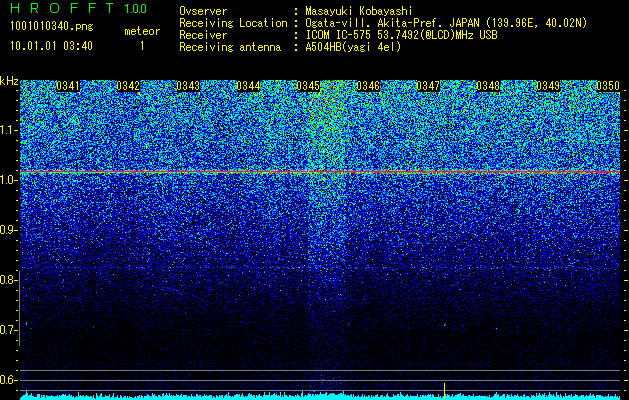The width and height of the screenshot is (629, 400).
Task: Click the cyan signal level graph at bottom
Action: 320,396
